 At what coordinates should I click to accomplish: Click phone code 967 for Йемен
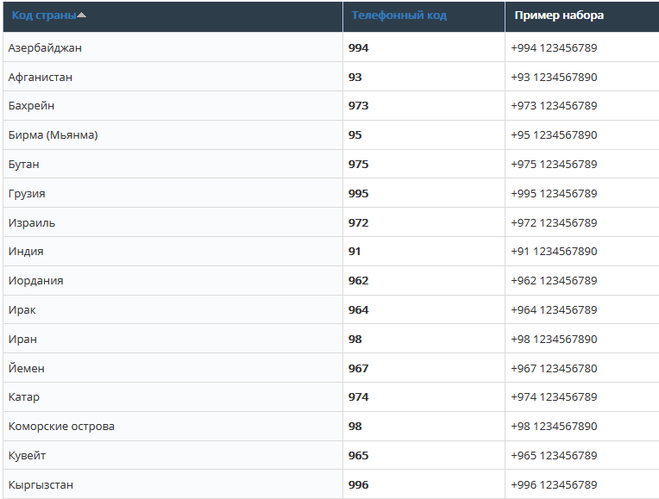coord(358,368)
